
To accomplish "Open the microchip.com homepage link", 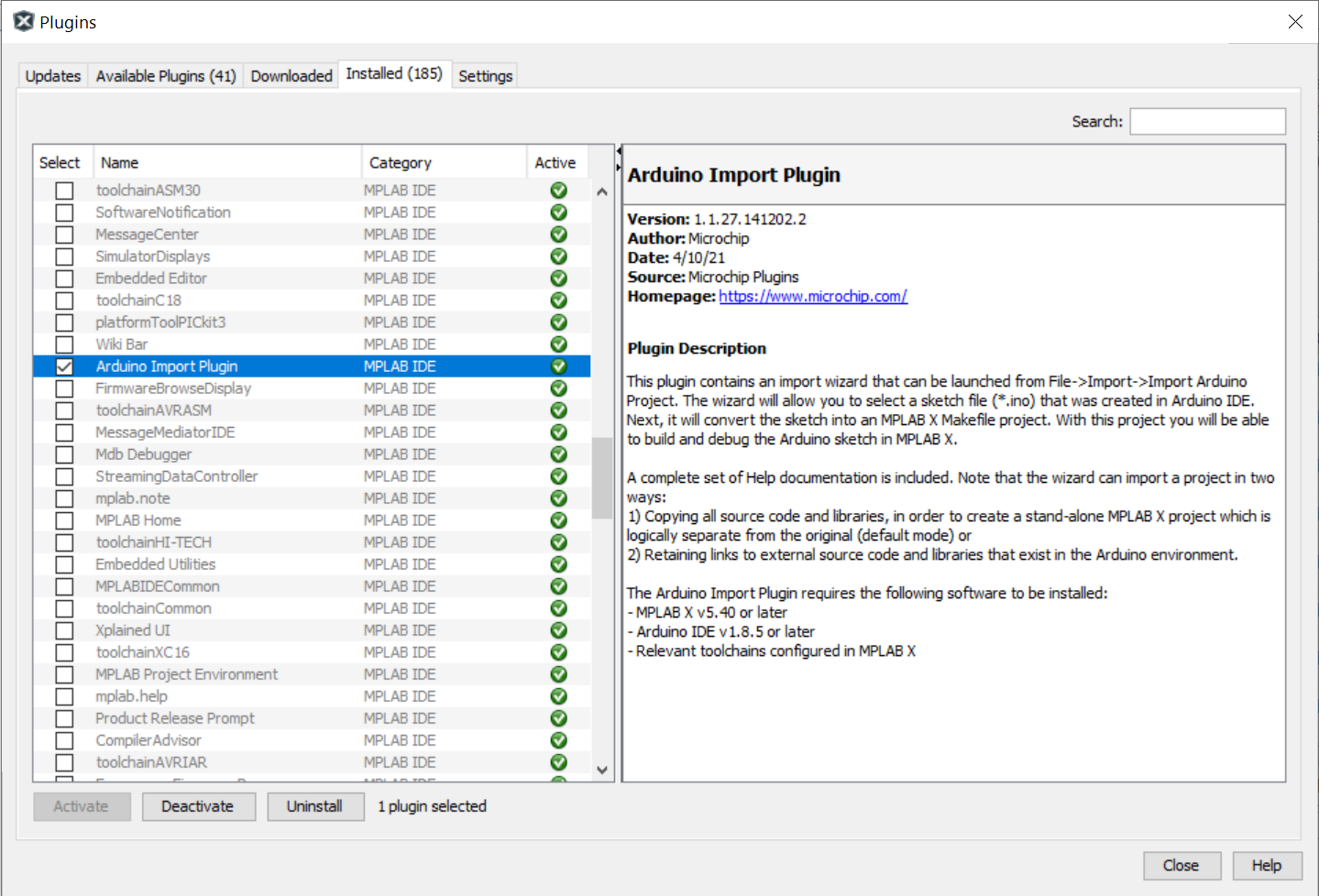I will click(x=813, y=296).
